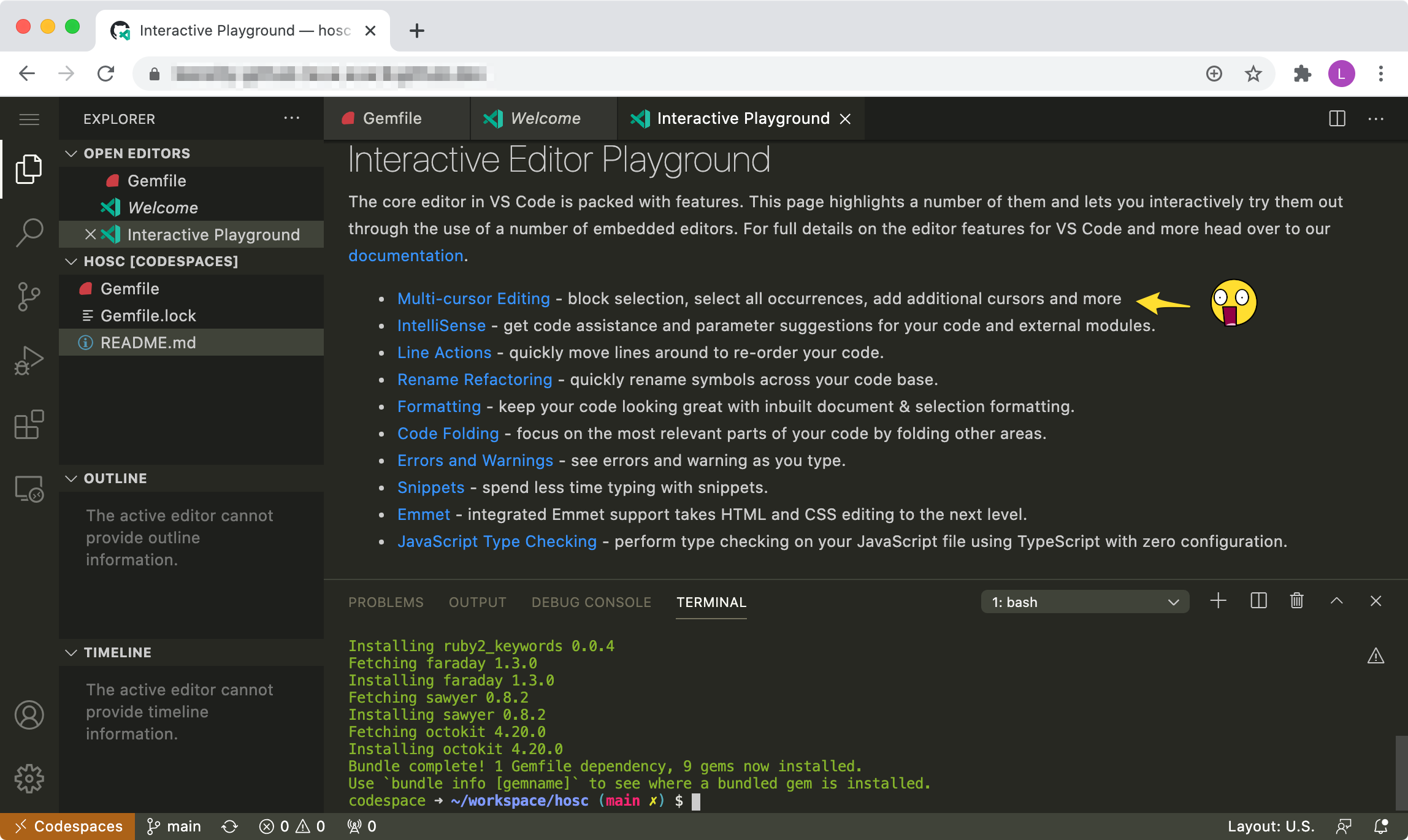Open the 1: bash terminal dropdown

(x=1084, y=602)
